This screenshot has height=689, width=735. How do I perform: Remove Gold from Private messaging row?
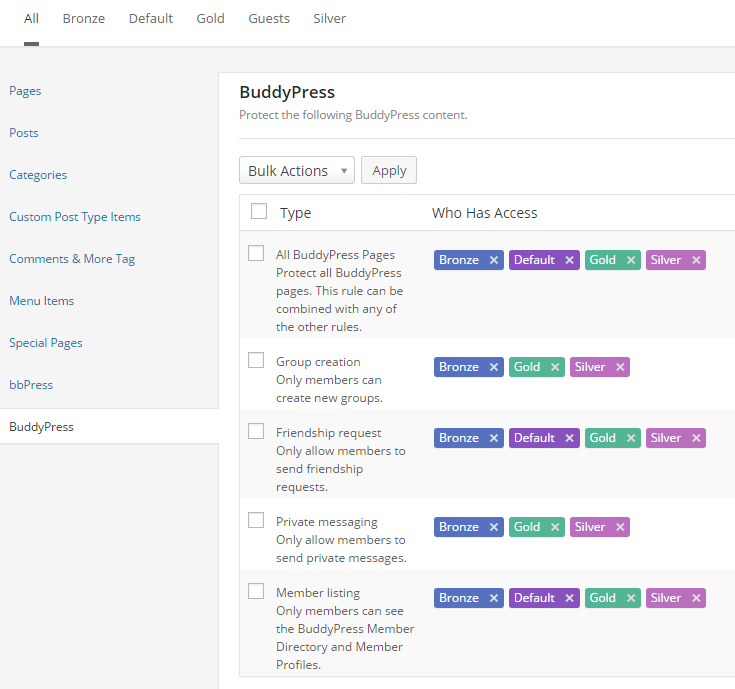pyautogui.click(x=555, y=527)
